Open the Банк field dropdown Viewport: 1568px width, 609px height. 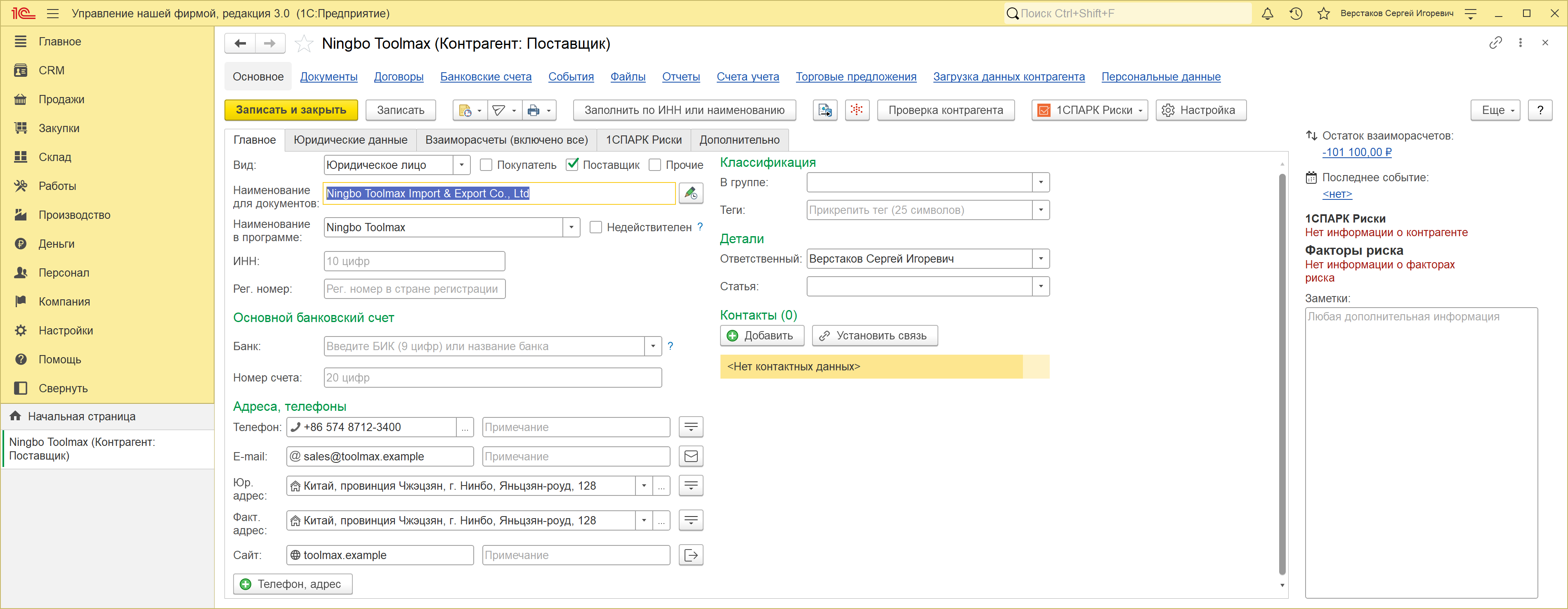point(652,346)
